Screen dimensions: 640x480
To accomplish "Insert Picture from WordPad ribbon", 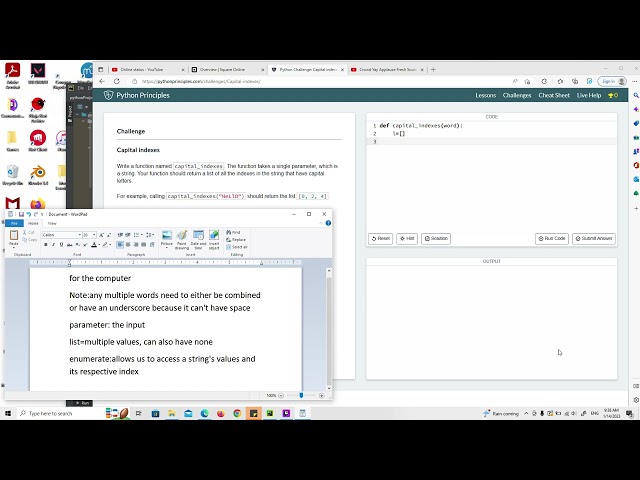I will click(167, 239).
